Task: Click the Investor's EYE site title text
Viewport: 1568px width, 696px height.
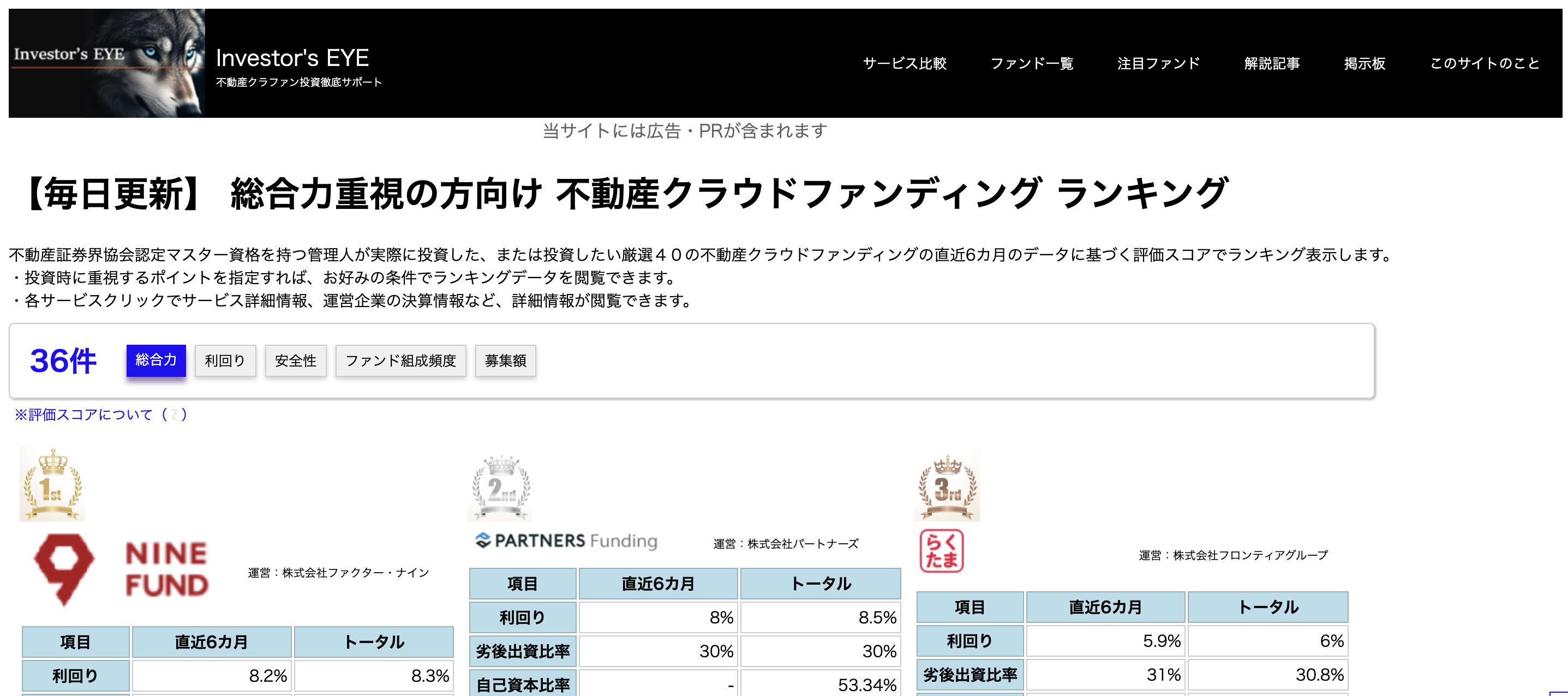Action: coord(292,58)
